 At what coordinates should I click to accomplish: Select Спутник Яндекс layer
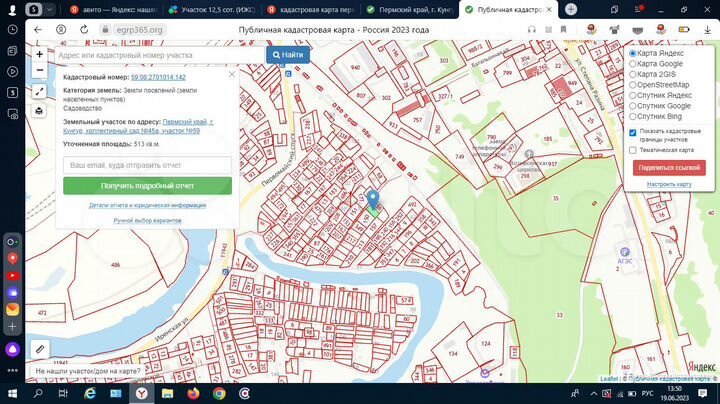pos(632,95)
